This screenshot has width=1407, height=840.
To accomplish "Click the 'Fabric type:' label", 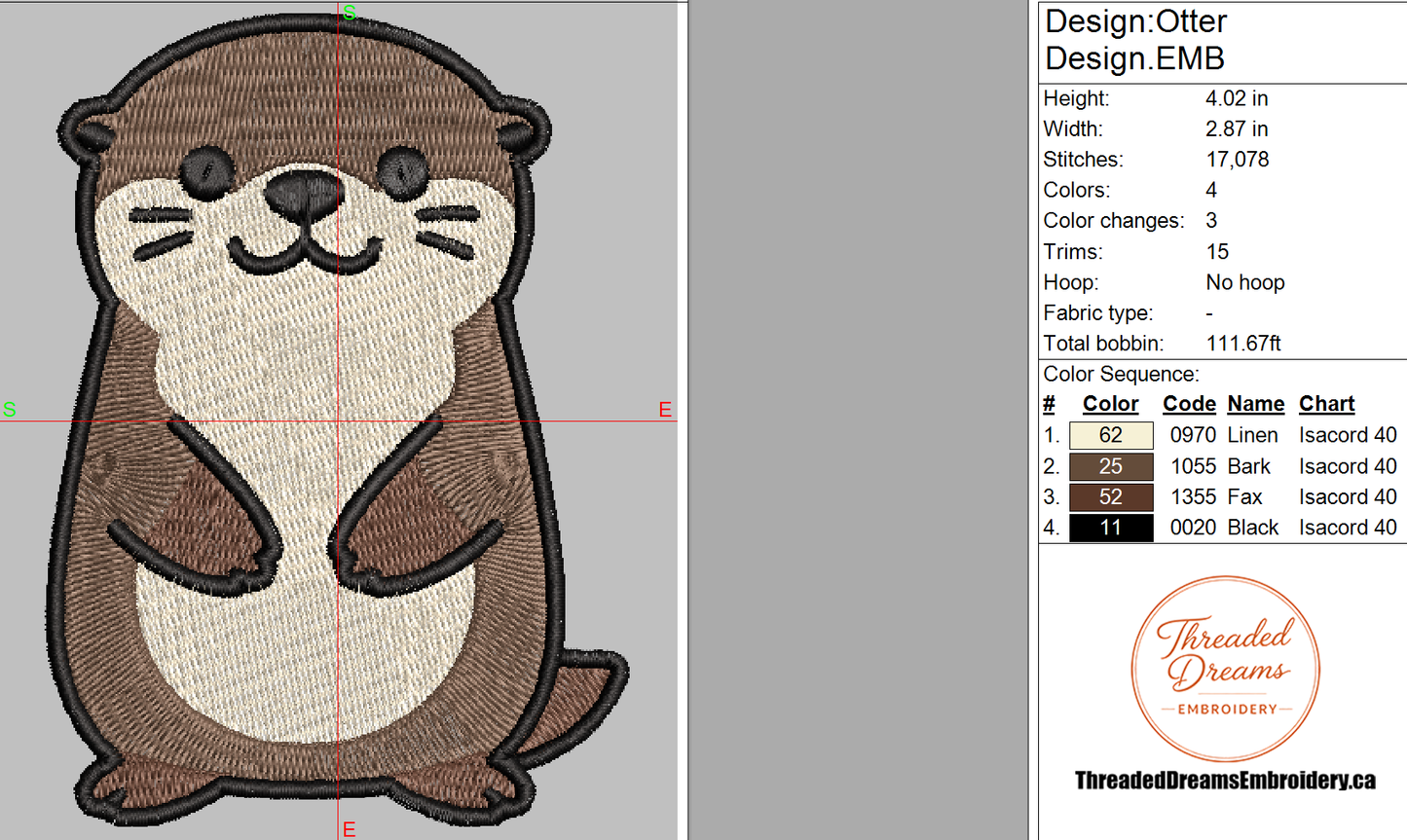I will tap(1098, 313).
